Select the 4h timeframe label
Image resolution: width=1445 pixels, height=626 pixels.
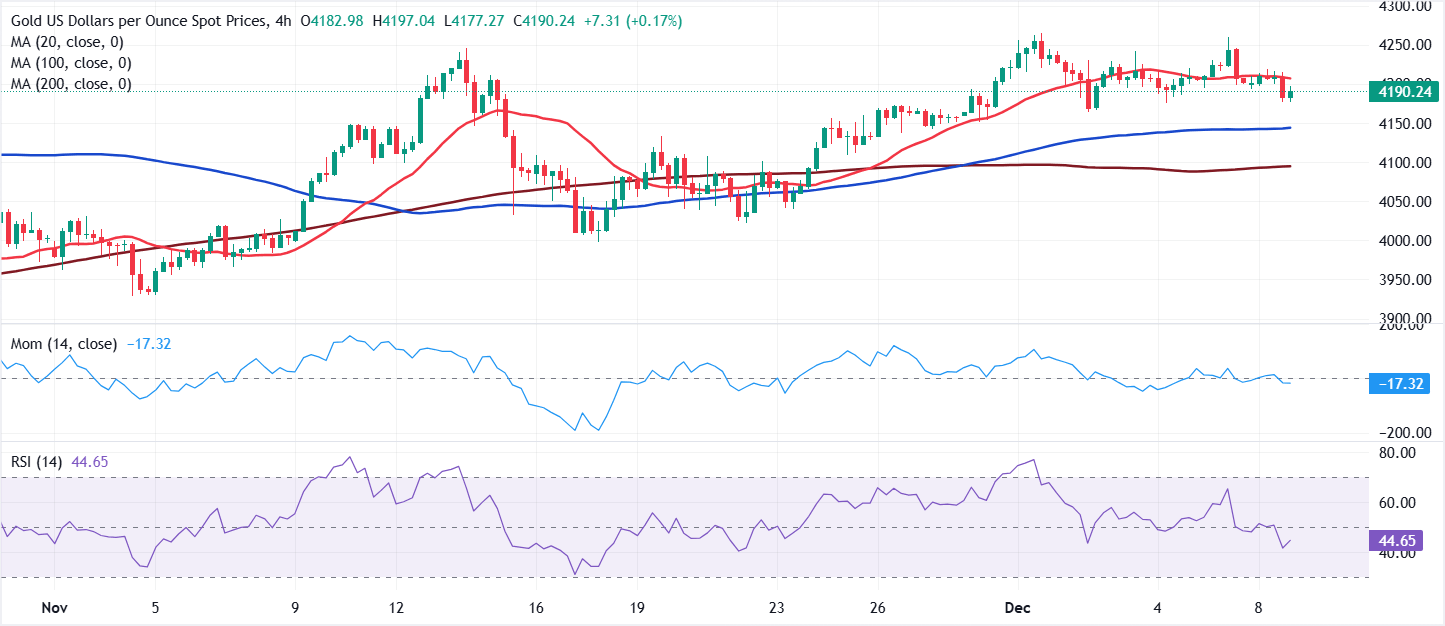point(286,18)
